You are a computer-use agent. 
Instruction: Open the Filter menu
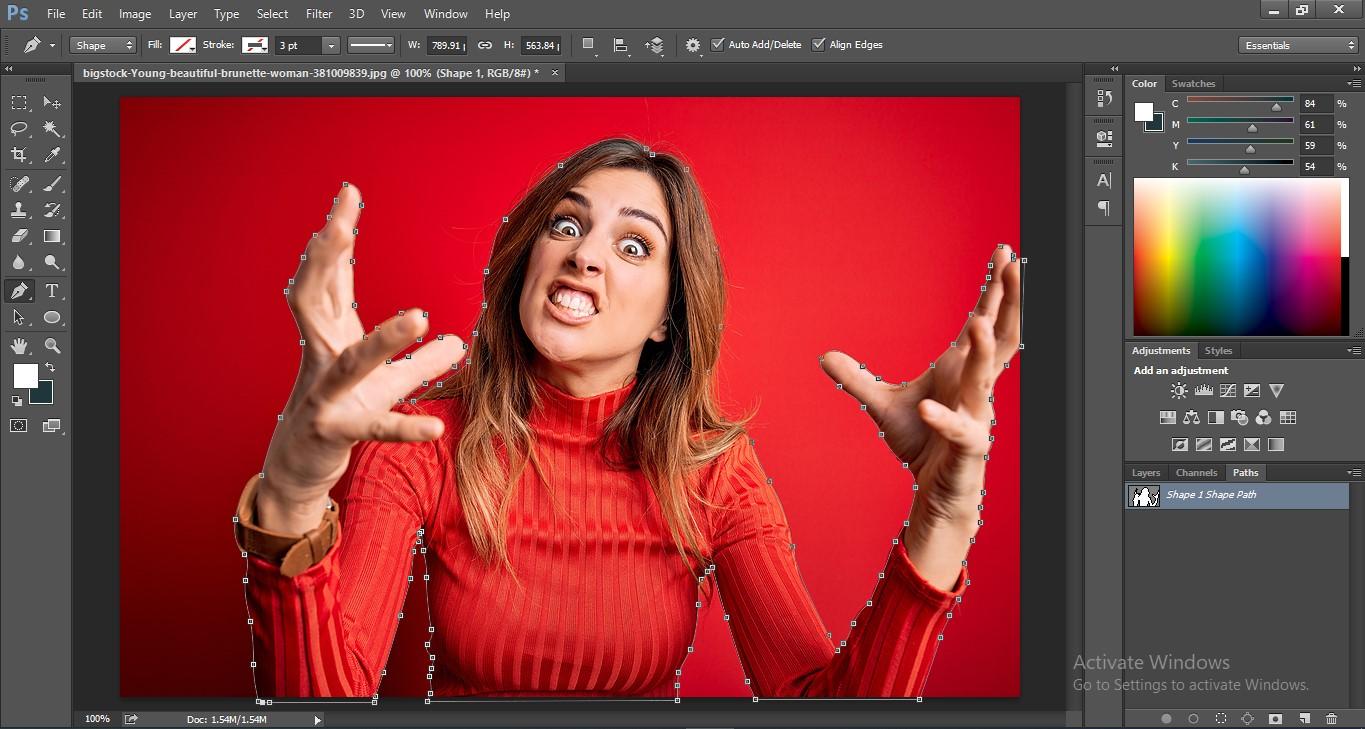click(x=318, y=13)
